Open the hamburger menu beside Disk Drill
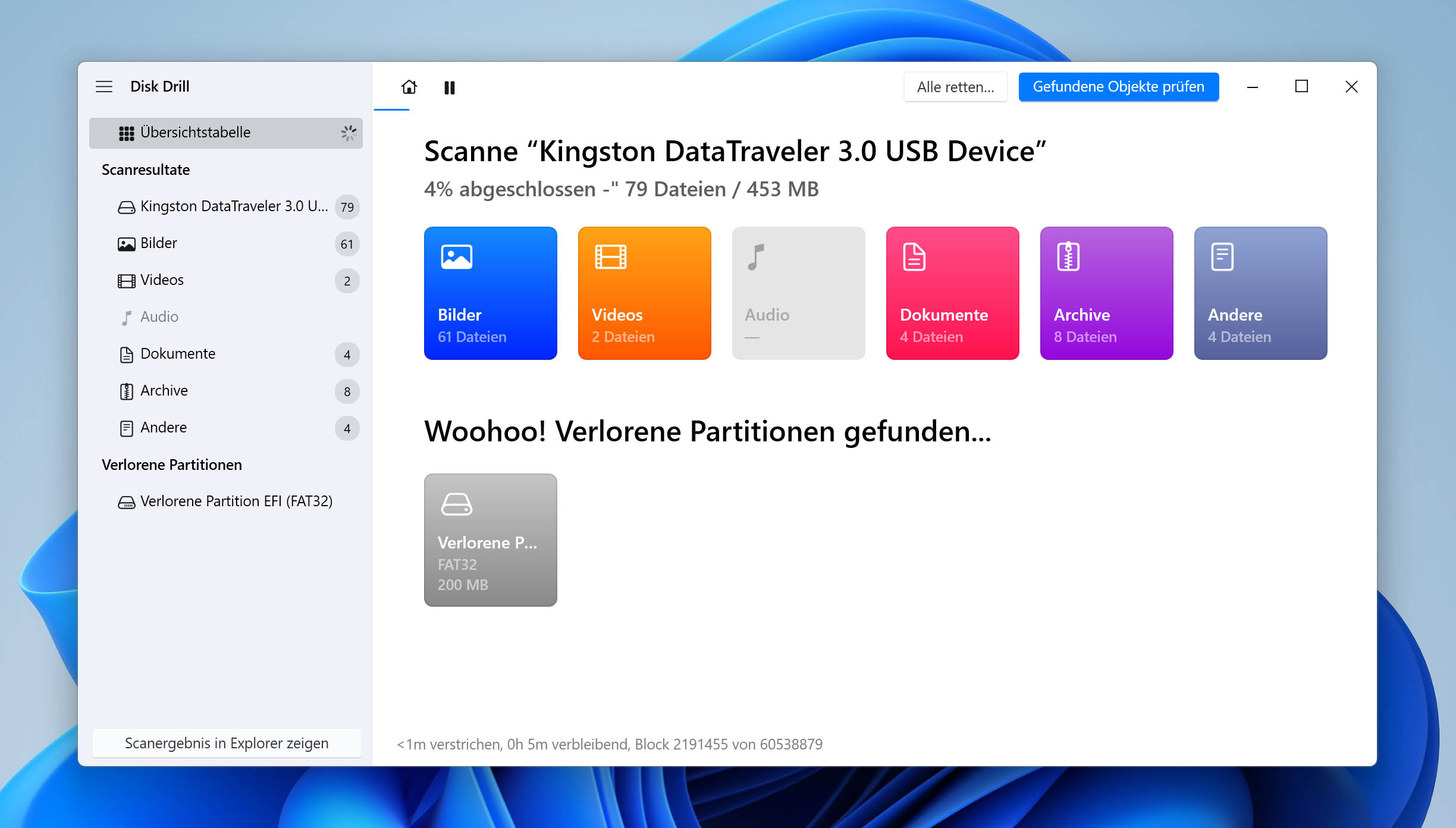The image size is (1456, 828). pos(104,87)
